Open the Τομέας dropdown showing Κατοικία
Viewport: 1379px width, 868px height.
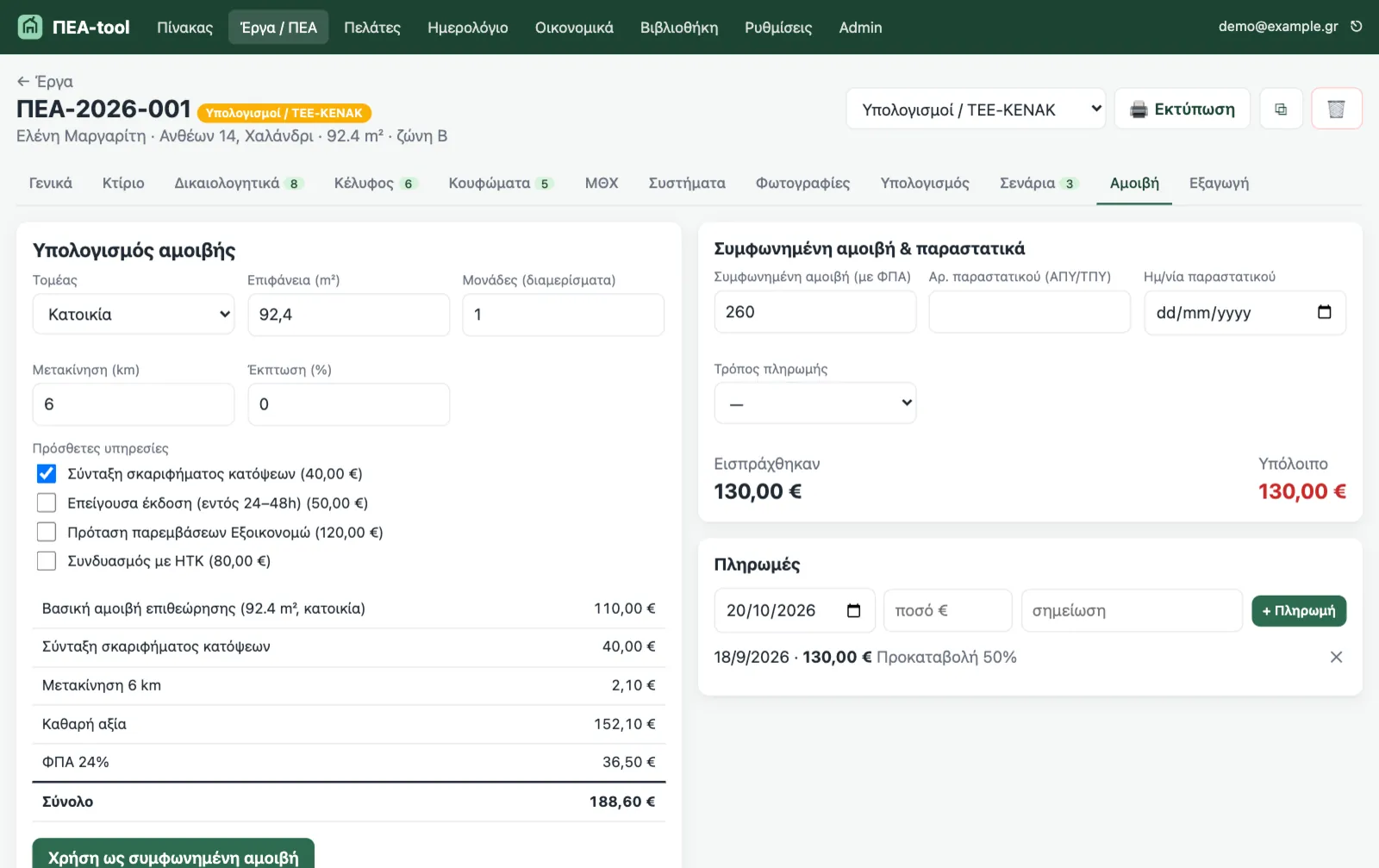[134, 315]
